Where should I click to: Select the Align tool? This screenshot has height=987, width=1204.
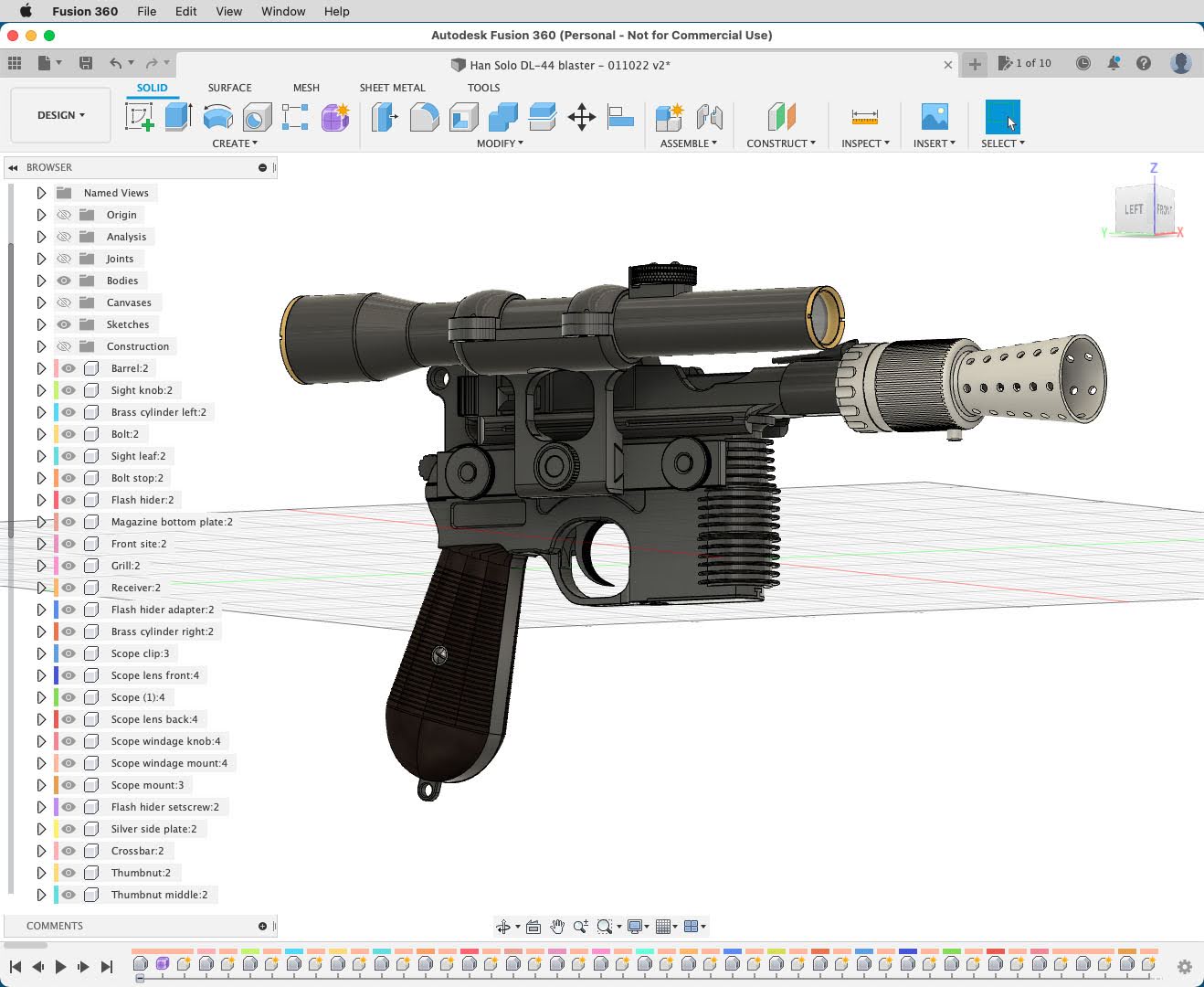(x=620, y=117)
